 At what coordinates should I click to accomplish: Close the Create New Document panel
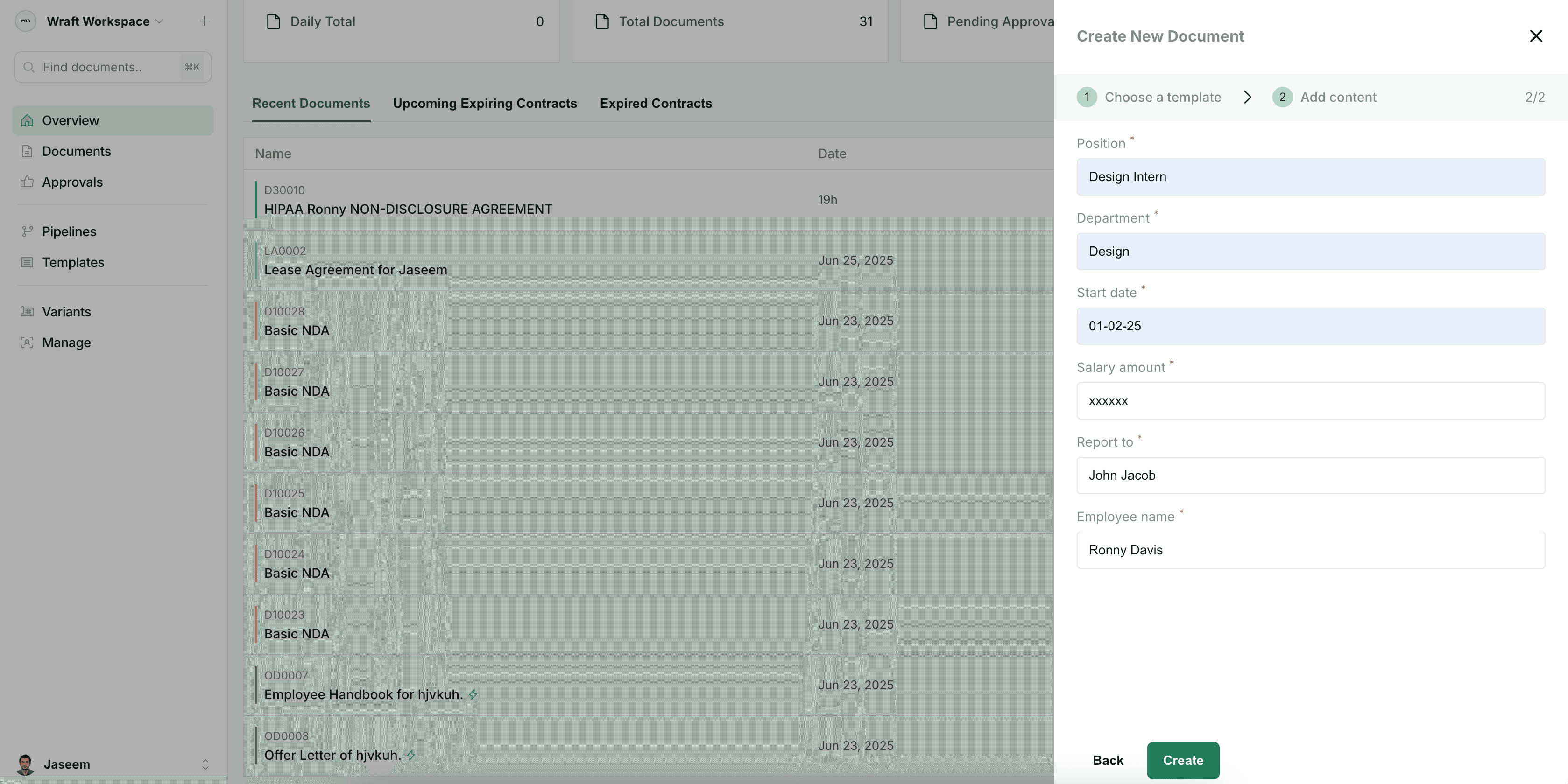click(1536, 36)
